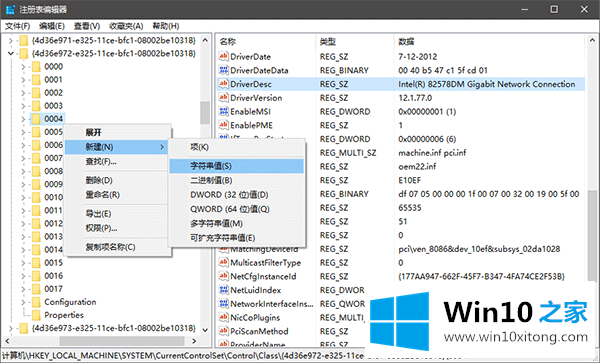Expand the {4d36e973-e325...} class key

[x=11, y=328]
